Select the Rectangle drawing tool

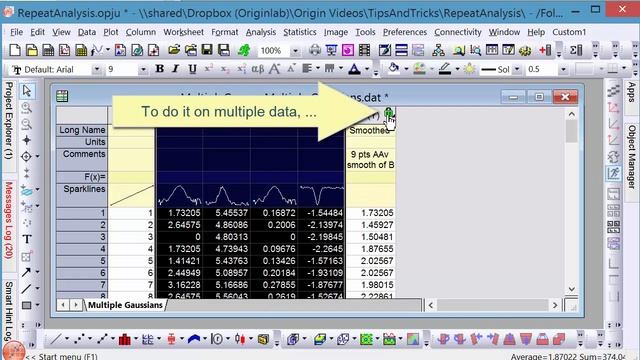27,305
